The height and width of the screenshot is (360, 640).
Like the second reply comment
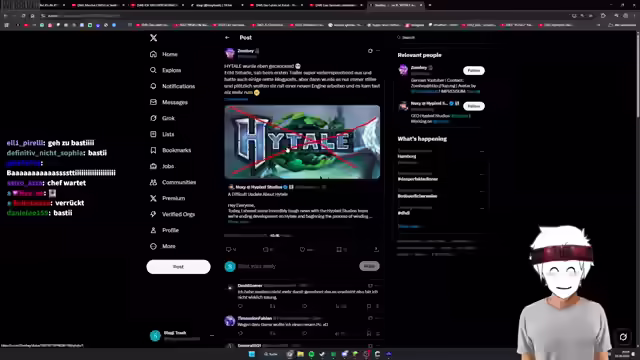coord(304,333)
